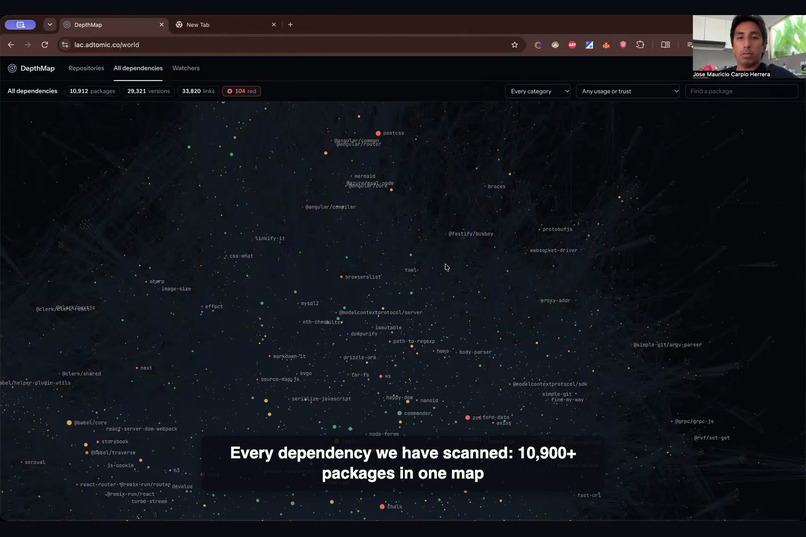The width and height of the screenshot is (806, 537).
Task: Open the browser side panel icon
Action: tap(665, 45)
